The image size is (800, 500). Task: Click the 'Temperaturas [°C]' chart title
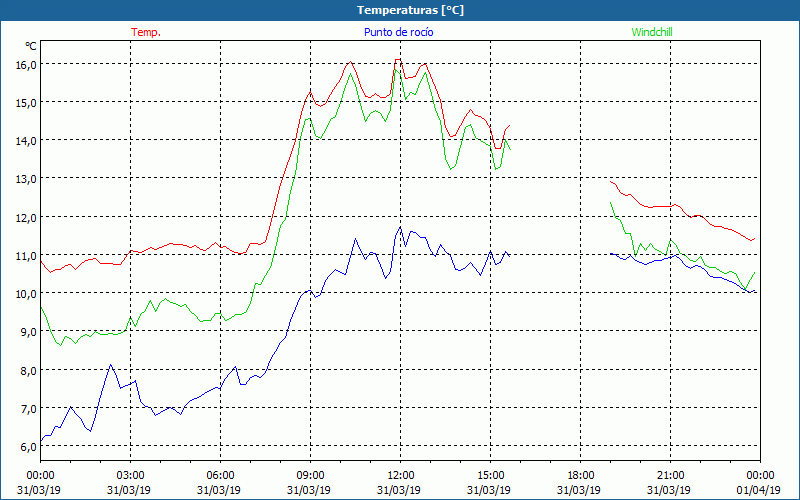click(410, 10)
